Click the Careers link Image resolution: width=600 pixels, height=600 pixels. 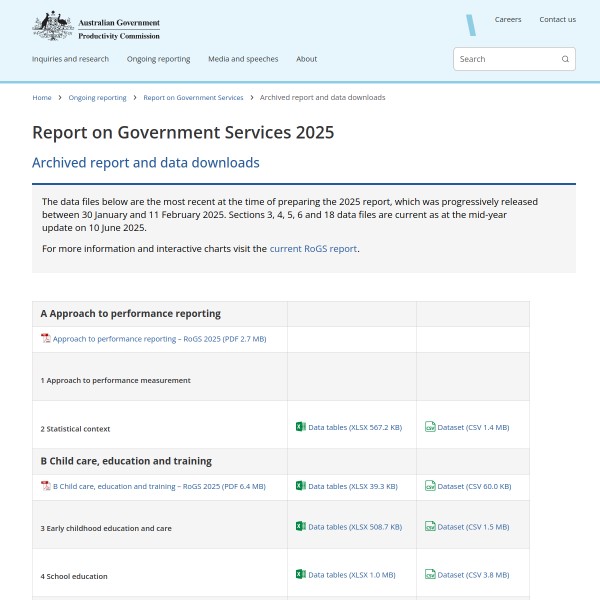tap(507, 19)
